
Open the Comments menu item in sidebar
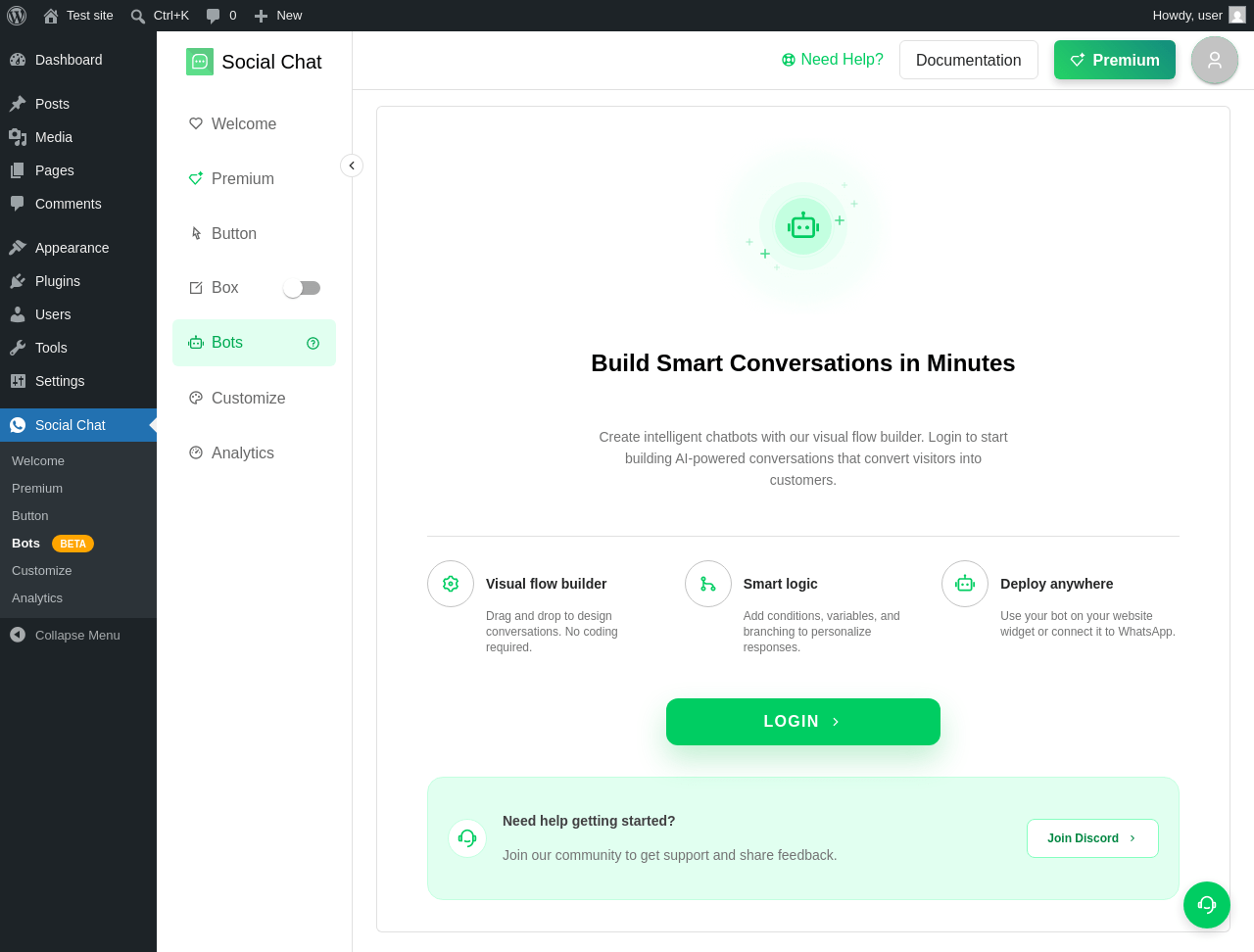[78, 204]
